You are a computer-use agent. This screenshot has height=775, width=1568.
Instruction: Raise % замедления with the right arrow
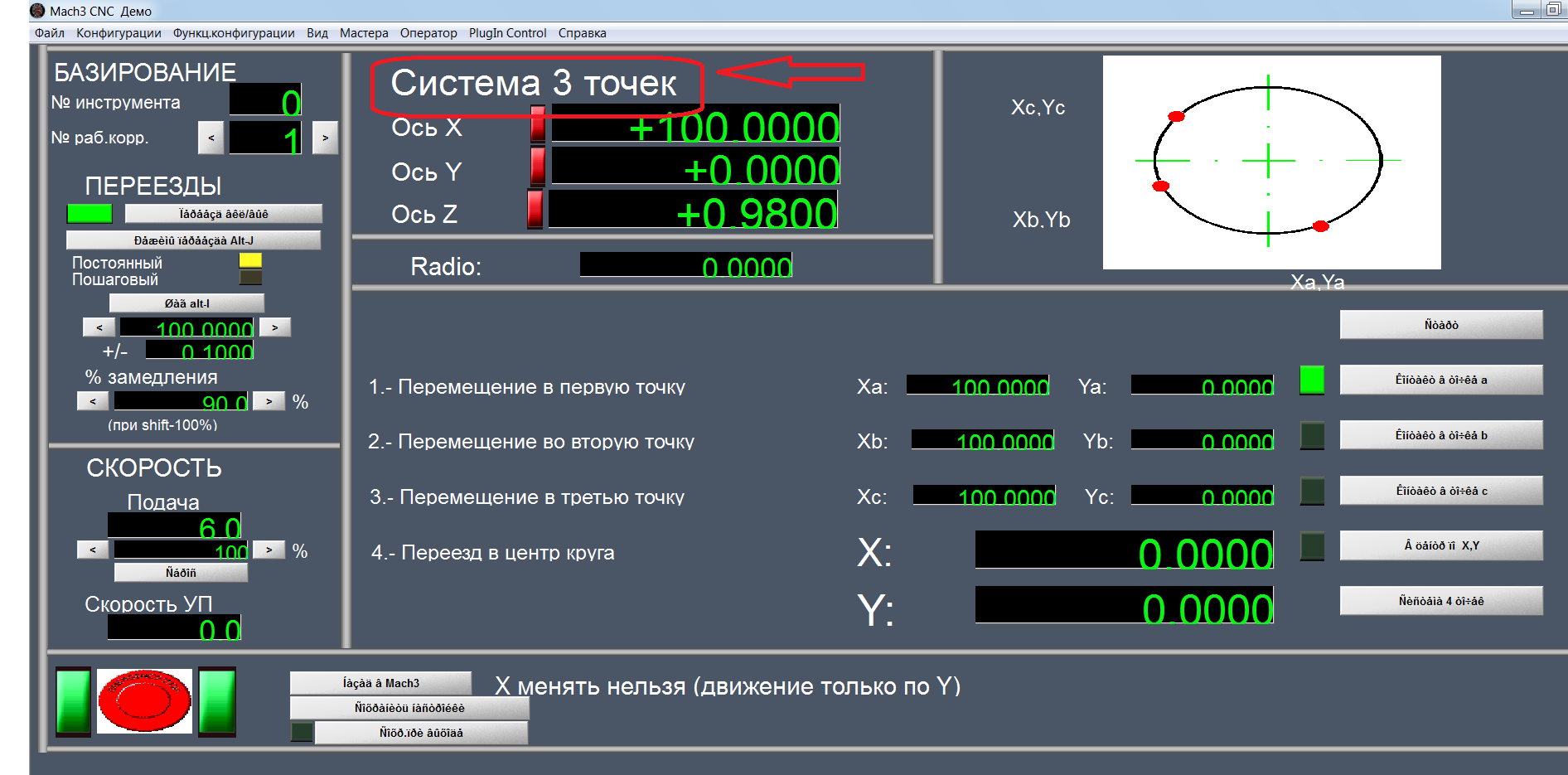pos(269,401)
